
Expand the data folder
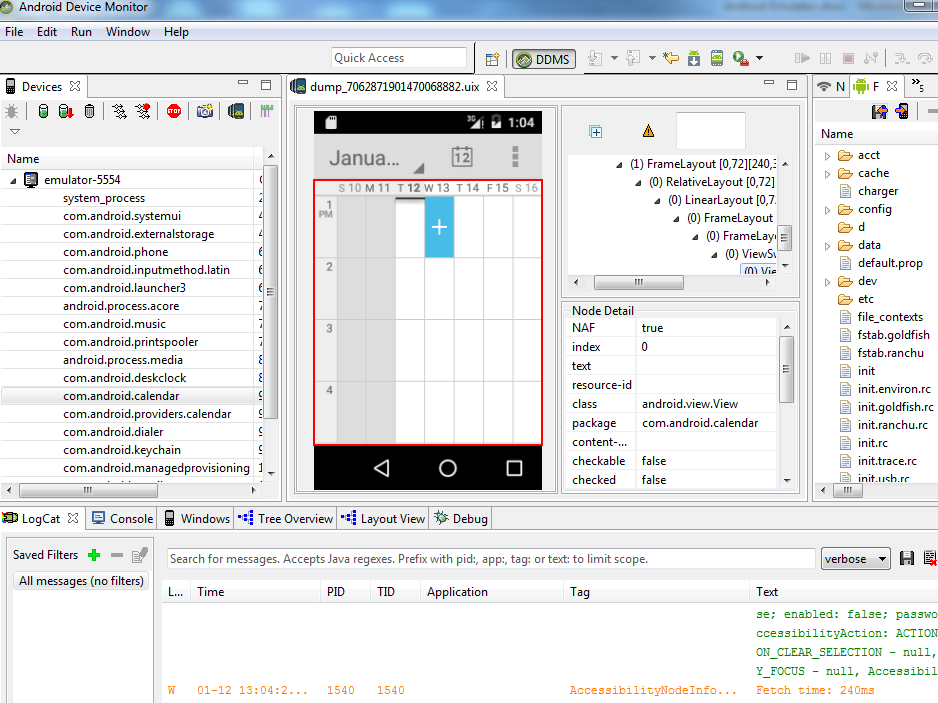point(827,246)
